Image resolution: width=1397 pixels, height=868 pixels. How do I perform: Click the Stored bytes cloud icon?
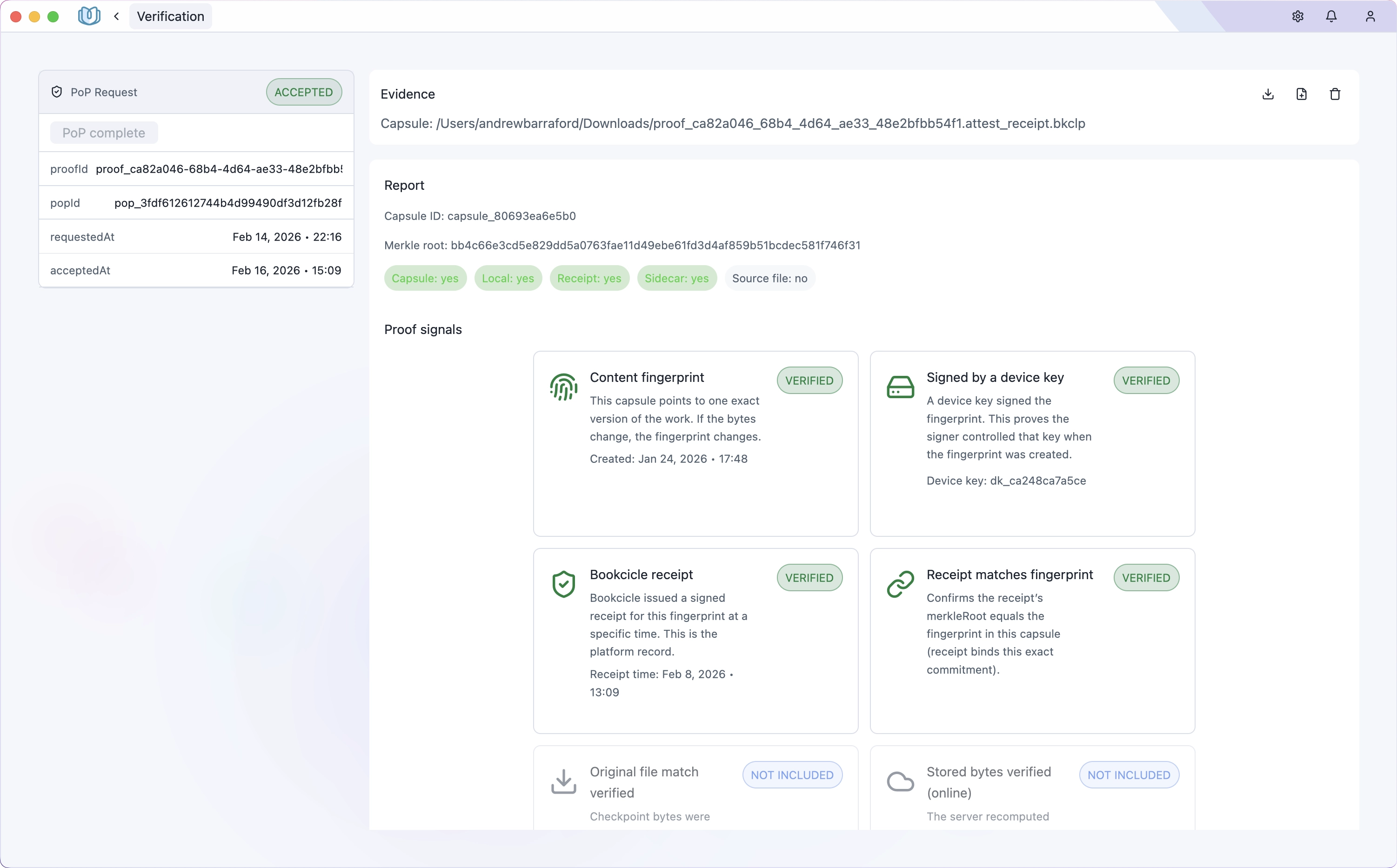[x=901, y=782]
